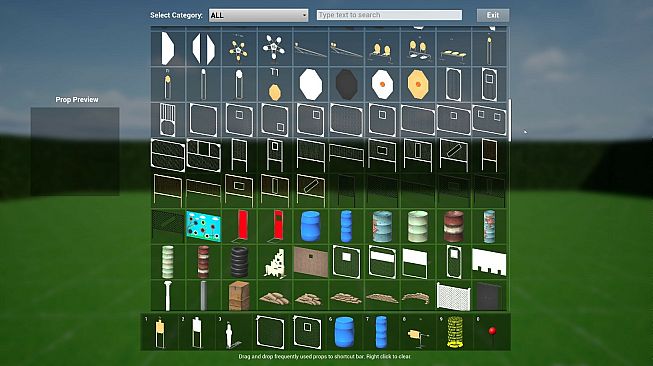Viewport: 653px width, 366px height.
Task: Select the single rusty brown barrel
Action: pos(454,227)
